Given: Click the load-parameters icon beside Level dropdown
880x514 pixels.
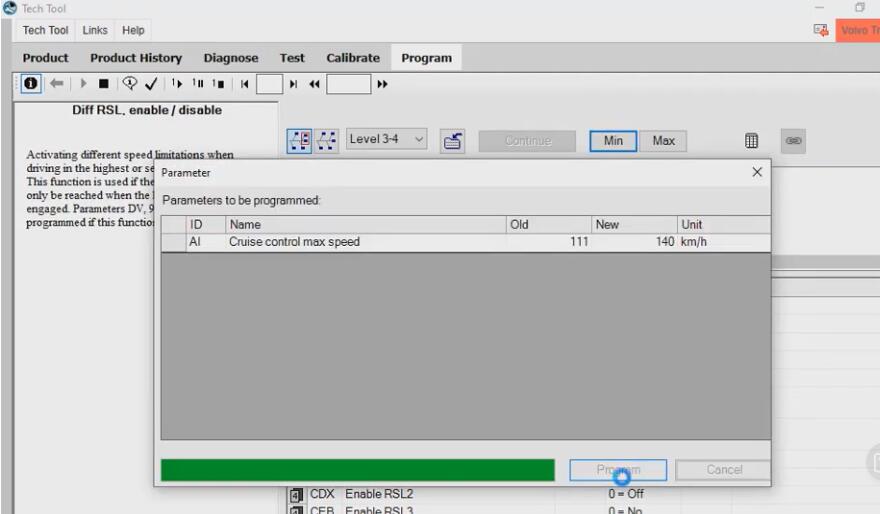Looking at the screenshot, I should (452, 141).
